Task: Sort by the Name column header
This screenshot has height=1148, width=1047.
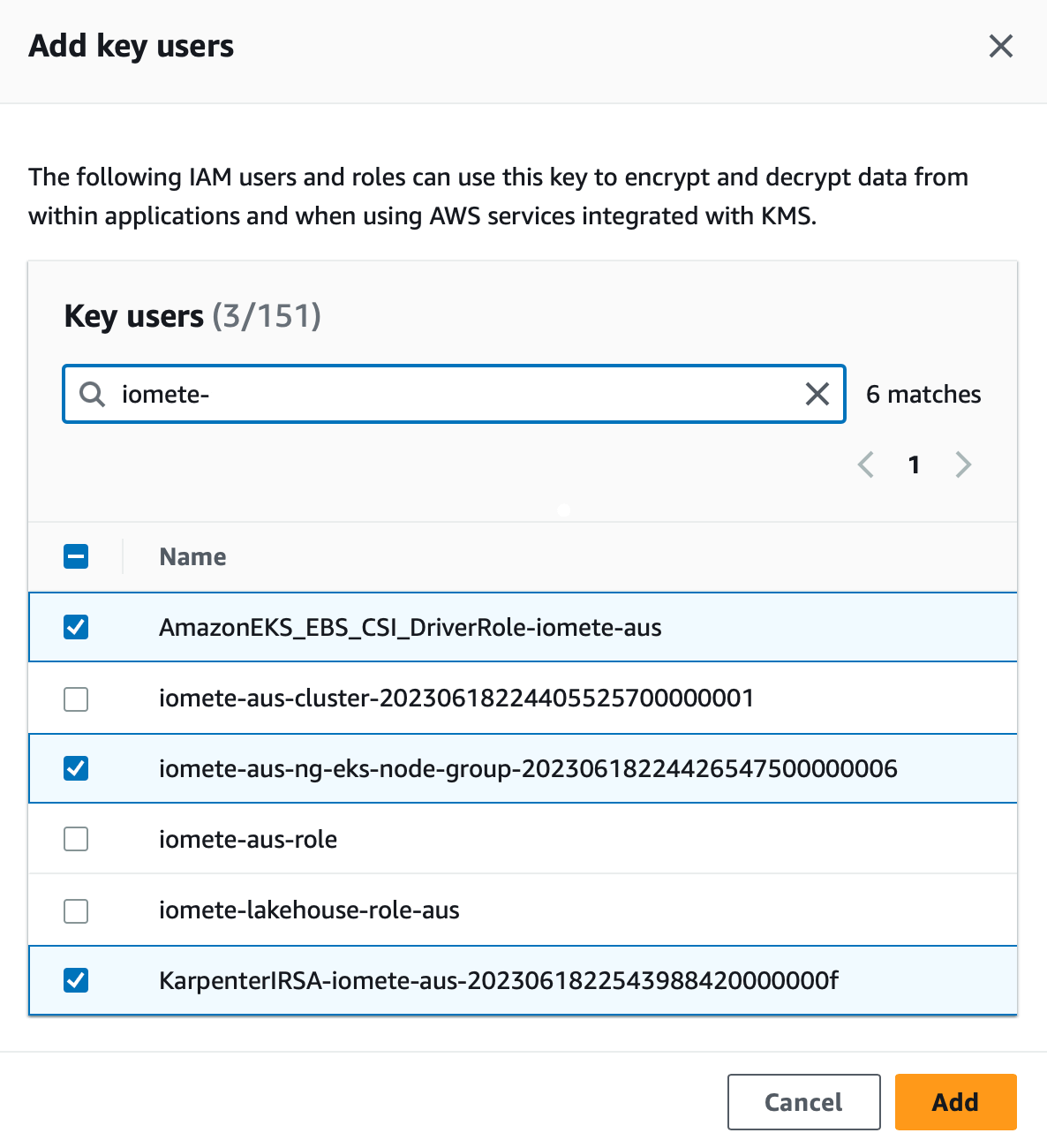Action: pyautogui.click(x=192, y=556)
